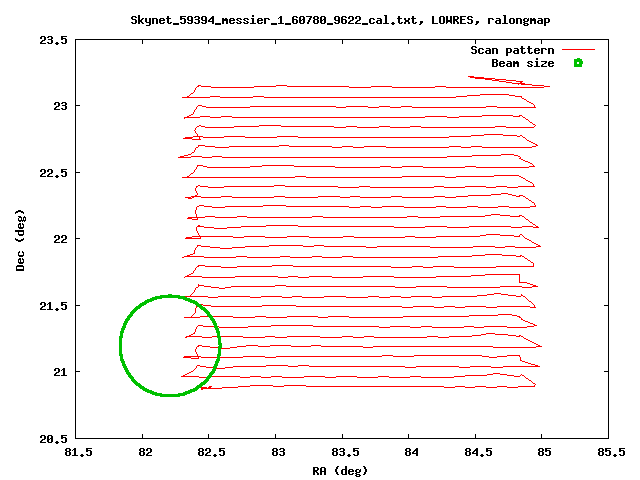The height and width of the screenshot is (480, 640).
Task: Click the plot title Skynet_59394_messier_1 text
Action: click(x=340, y=20)
